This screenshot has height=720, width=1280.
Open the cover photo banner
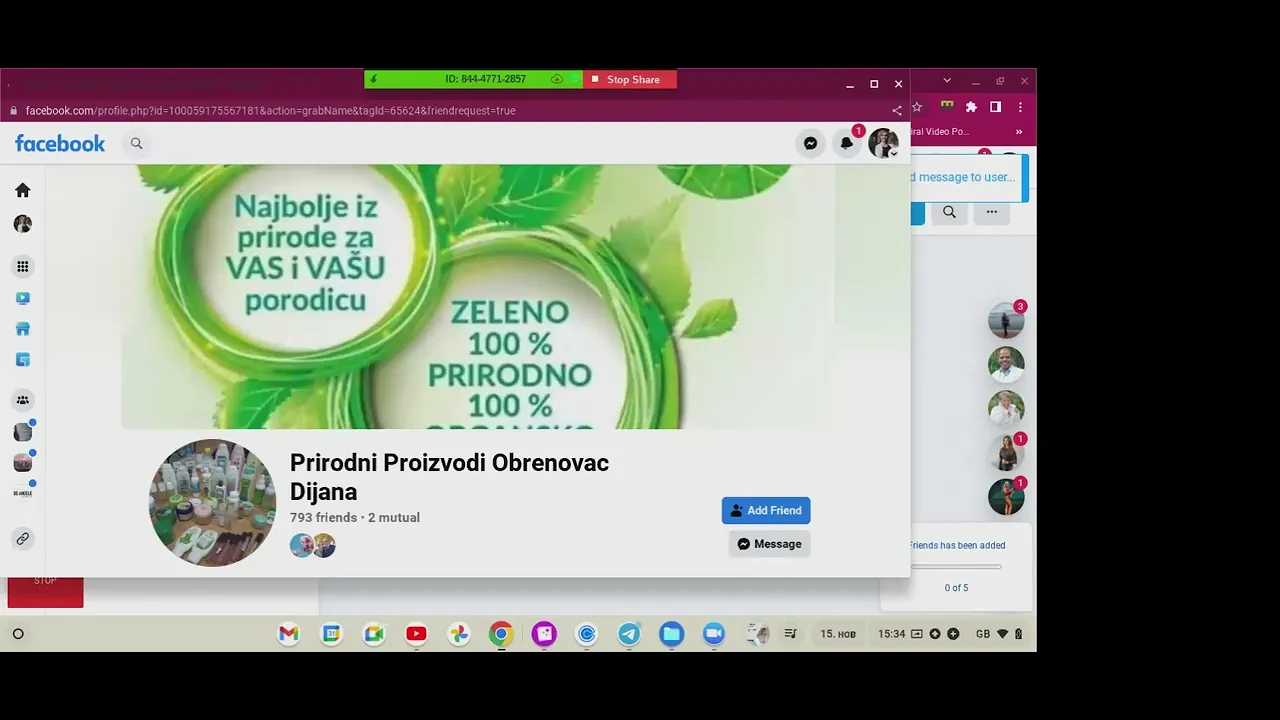[x=478, y=296]
